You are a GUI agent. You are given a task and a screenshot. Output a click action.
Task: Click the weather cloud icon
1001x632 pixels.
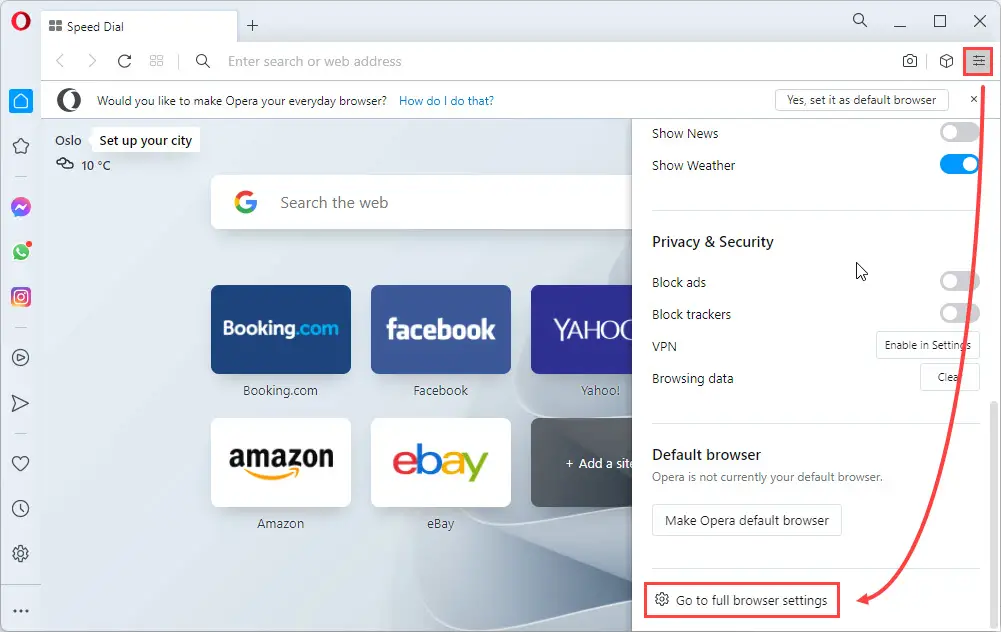(65, 164)
